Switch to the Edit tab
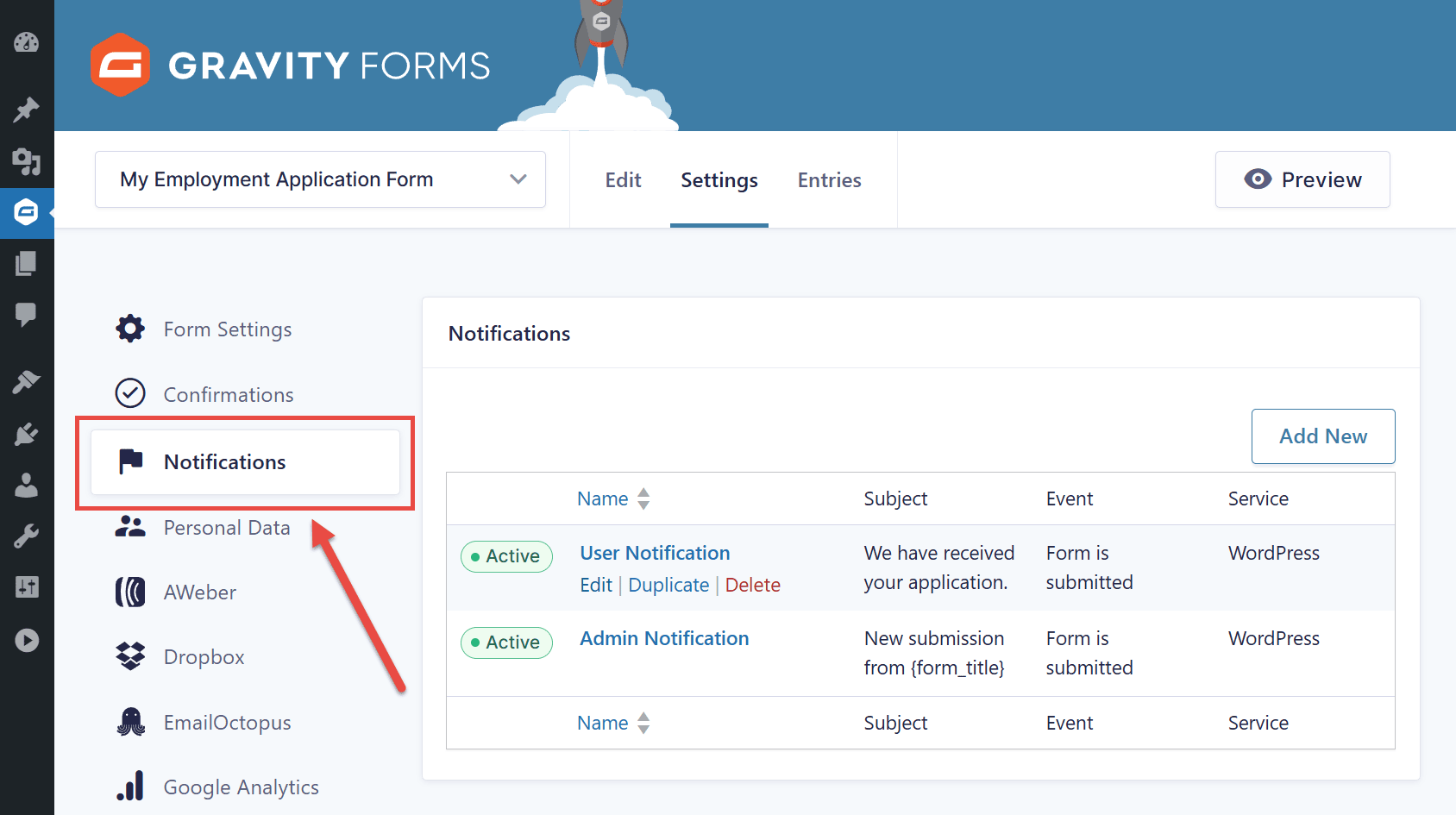Viewport: 1456px width, 815px height. (623, 180)
